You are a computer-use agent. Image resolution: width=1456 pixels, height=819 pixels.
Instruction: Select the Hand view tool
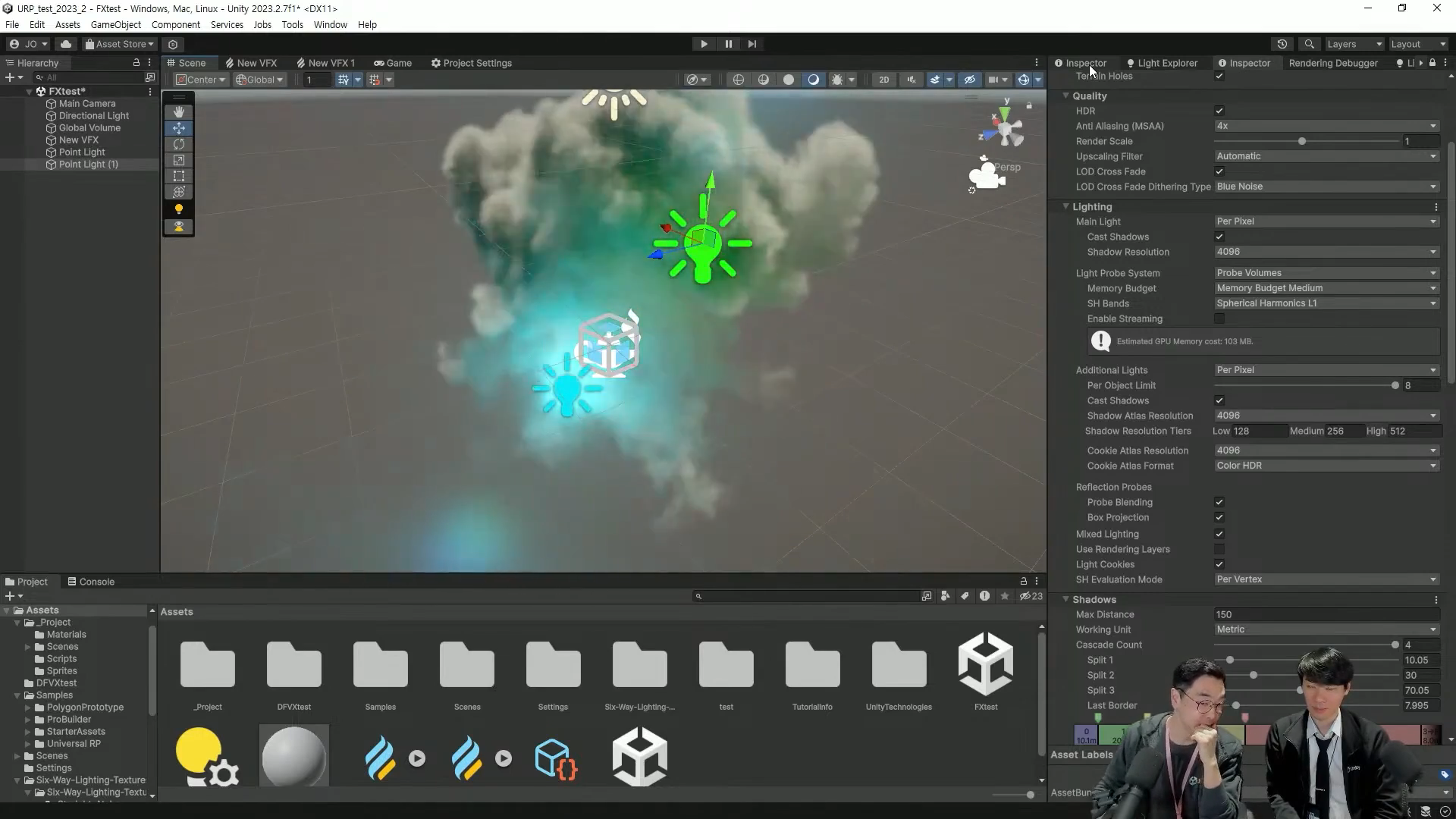click(x=179, y=112)
